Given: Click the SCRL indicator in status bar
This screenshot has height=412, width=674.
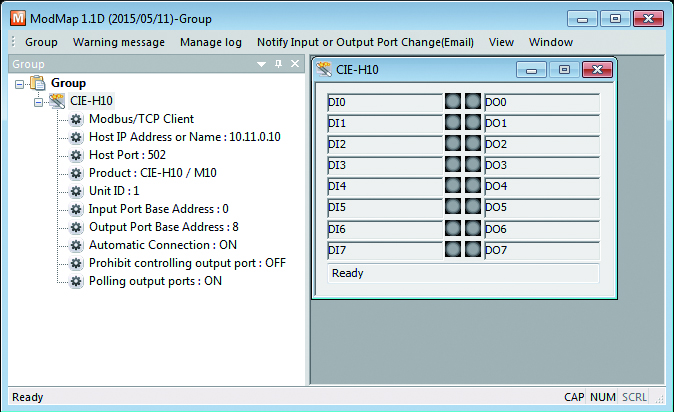Looking at the screenshot, I should click(634, 397).
